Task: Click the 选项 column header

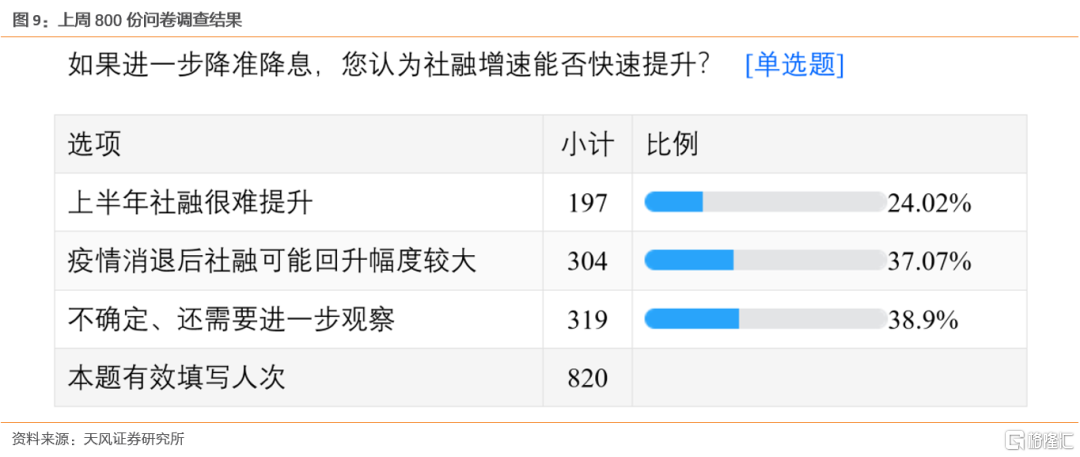Action: (94, 144)
